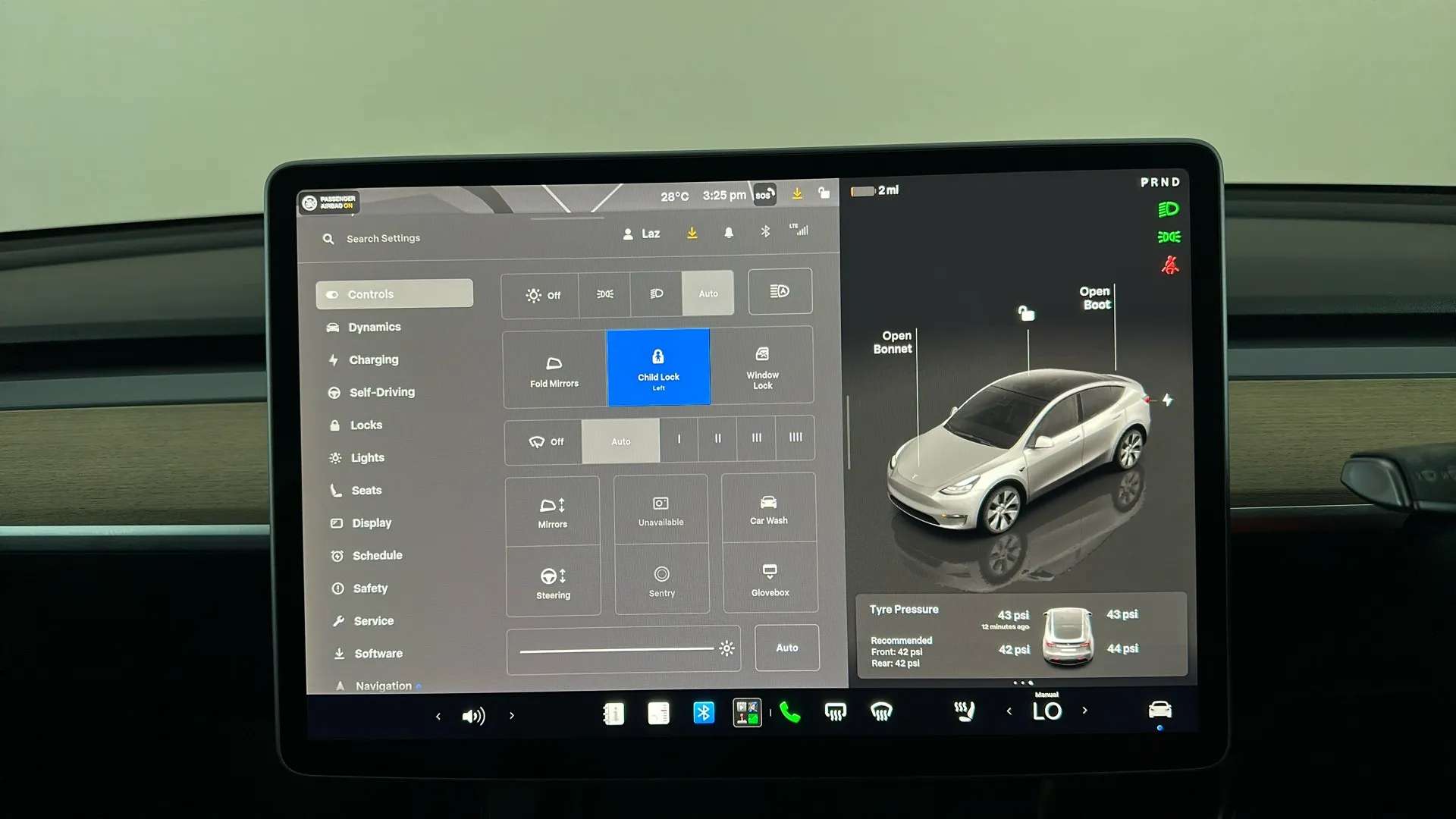Toggle Child Lock Left
The image size is (1456, 819).
point(658,367)
